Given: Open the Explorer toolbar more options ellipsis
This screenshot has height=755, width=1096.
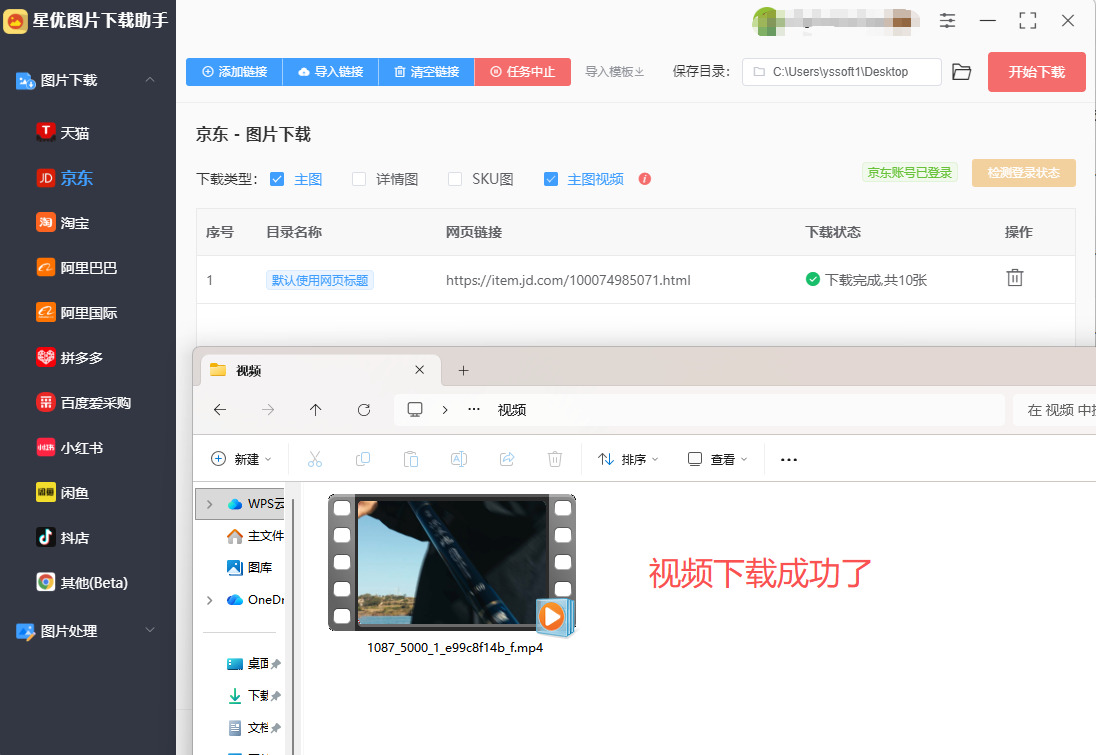Looking at the screenshot, I should click(x=788, y=459).
